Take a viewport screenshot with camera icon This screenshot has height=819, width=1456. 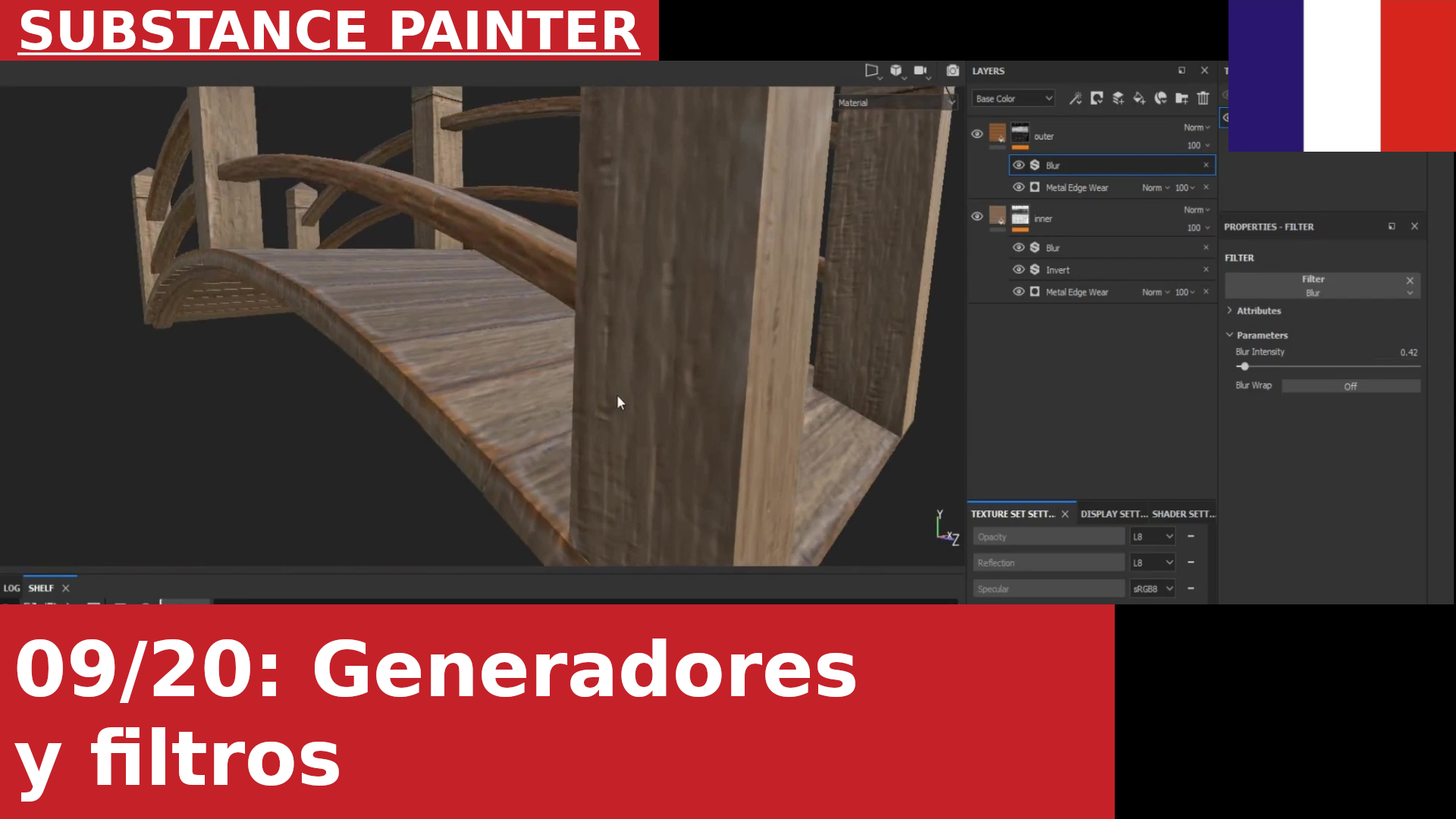pyautogui.click(x=952, y=71)
